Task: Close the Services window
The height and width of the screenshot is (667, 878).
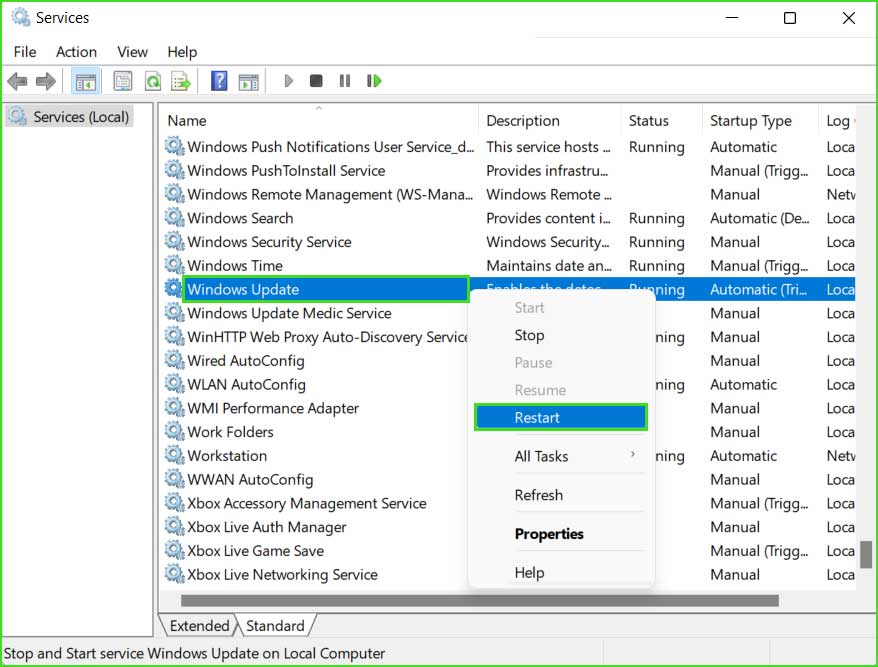Action: point(848,18)
